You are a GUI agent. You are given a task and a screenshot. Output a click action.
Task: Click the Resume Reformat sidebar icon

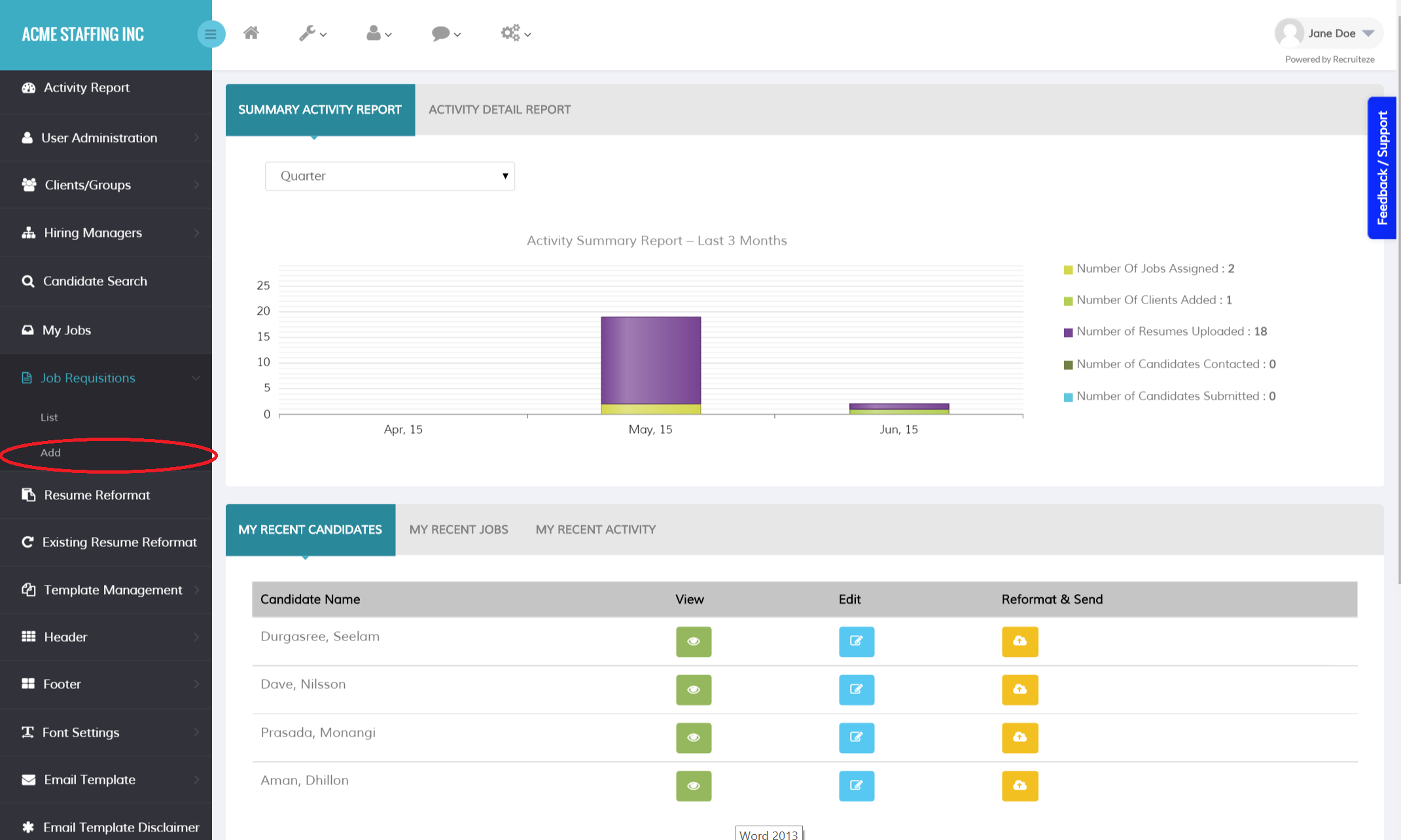(x=29, y=495)
